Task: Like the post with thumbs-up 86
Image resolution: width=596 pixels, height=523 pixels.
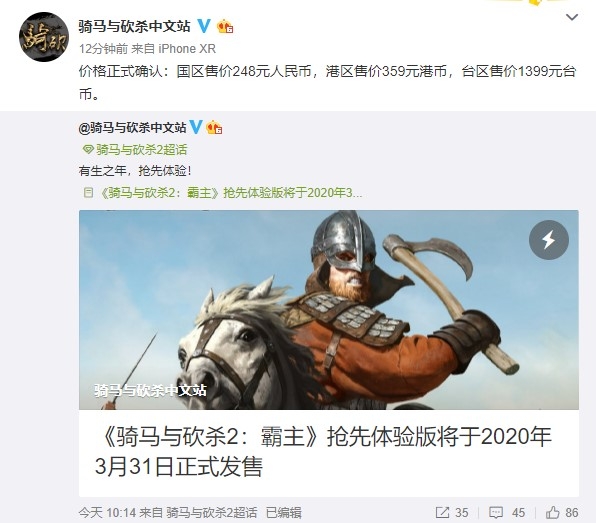Action: [x=562, y=513]
